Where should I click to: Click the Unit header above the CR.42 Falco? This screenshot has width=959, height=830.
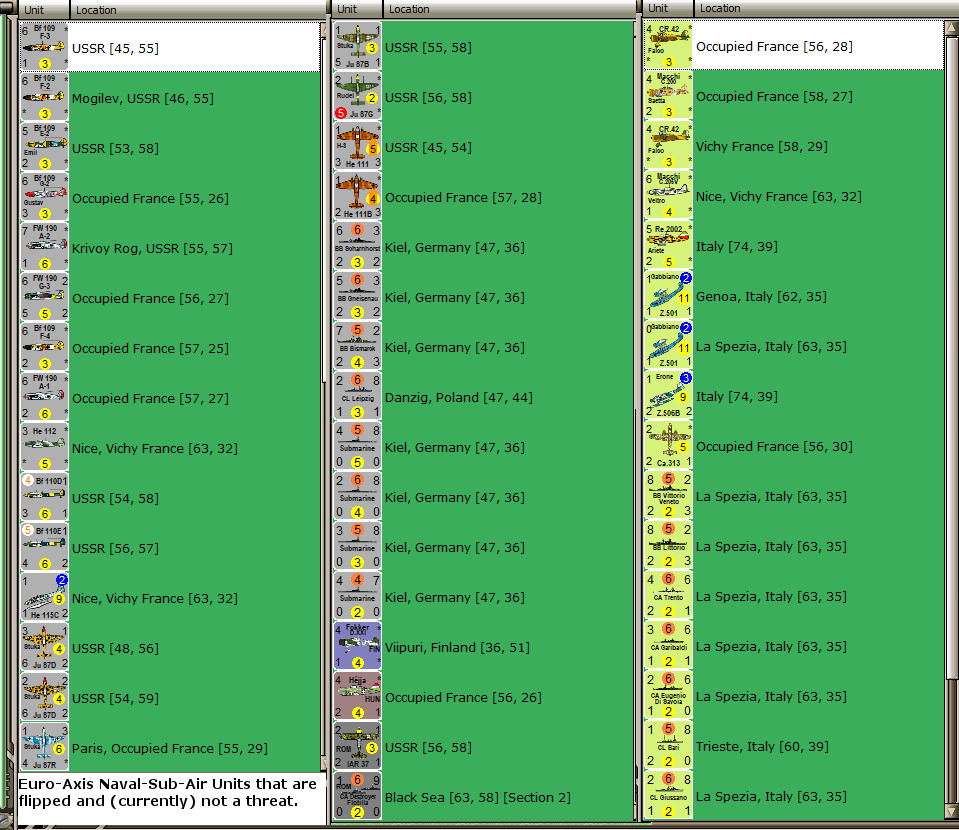point(668,9)
